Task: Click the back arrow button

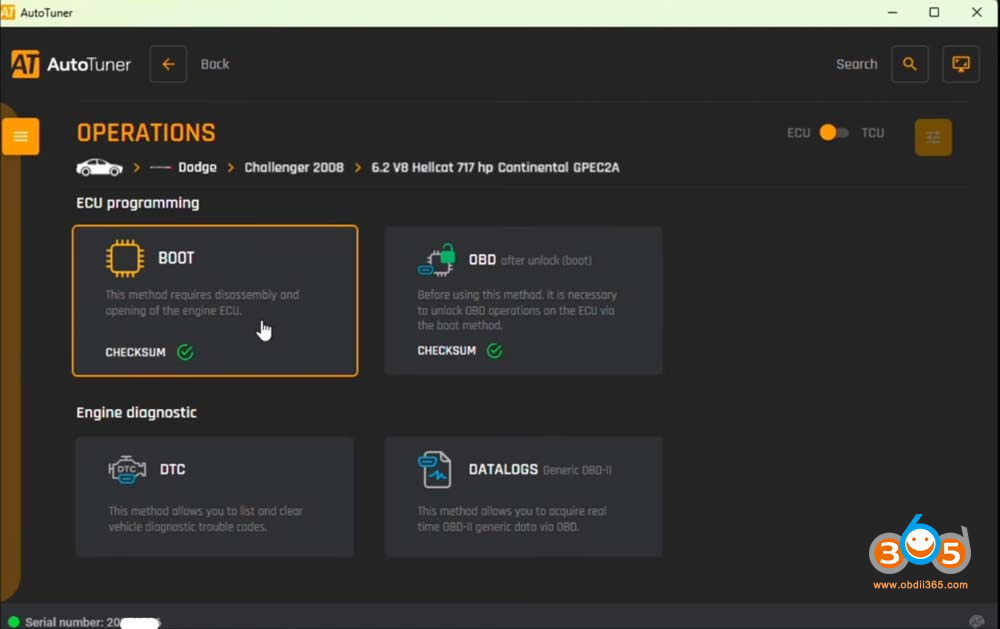Action: click(168, 64)
